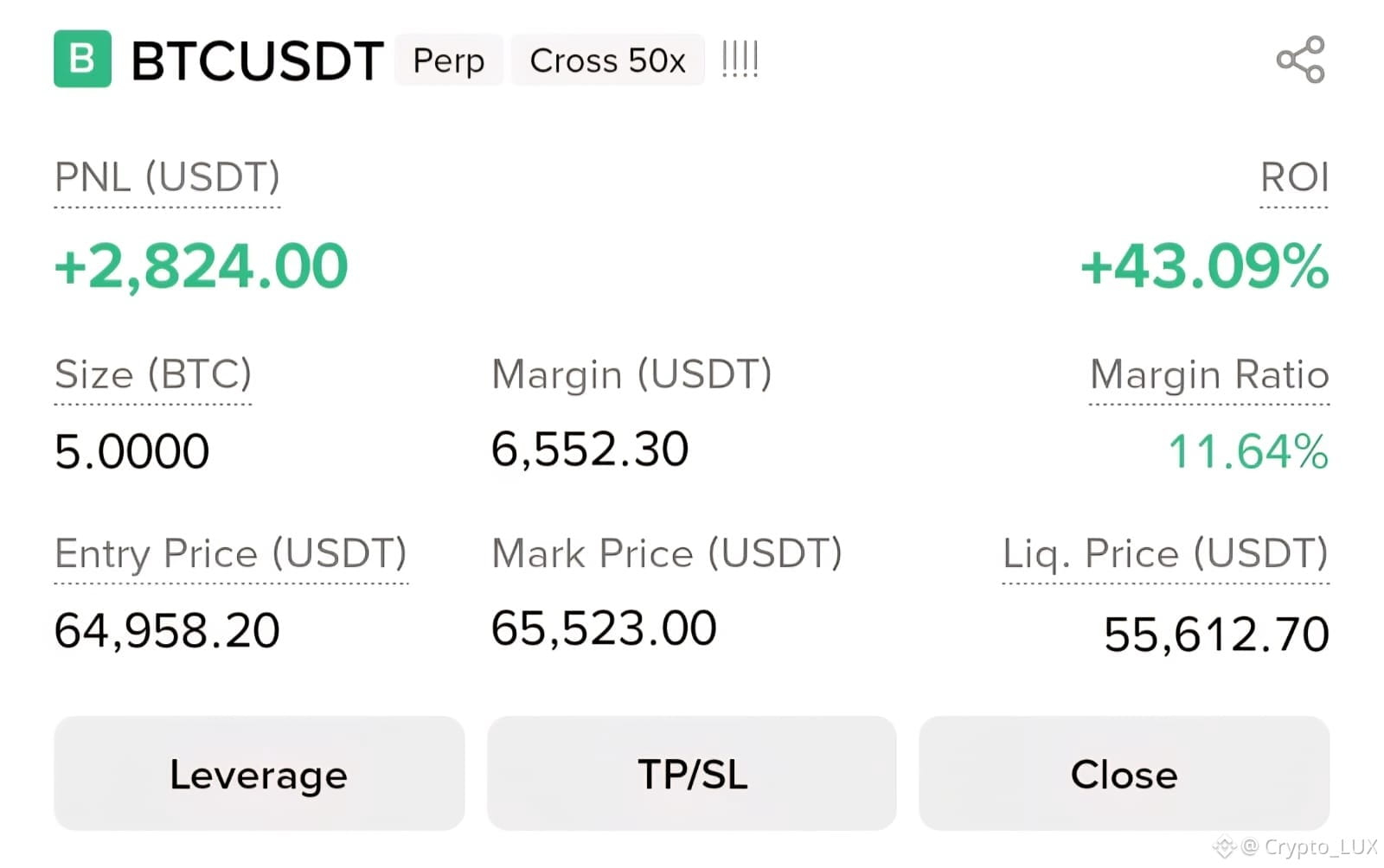
Task: Open the TP/SL settings button
Action: tap(692, 773)
